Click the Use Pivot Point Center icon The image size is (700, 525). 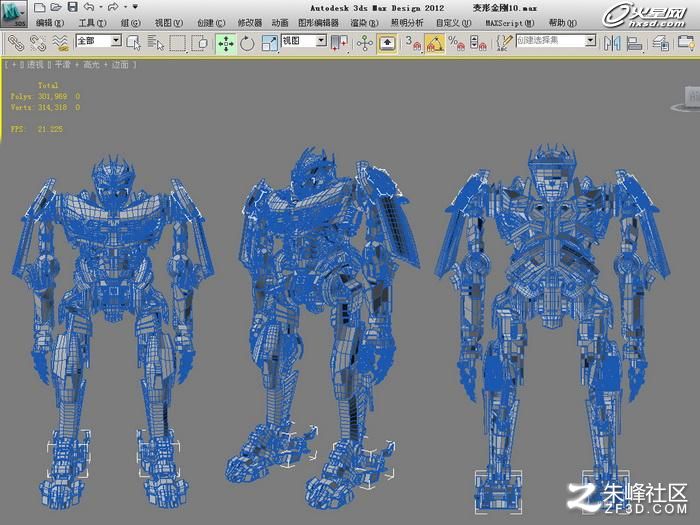click(339, 43)
